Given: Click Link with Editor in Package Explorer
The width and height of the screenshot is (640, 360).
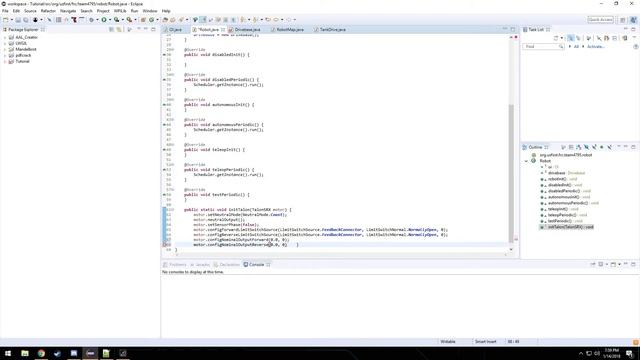Looking at the screenshot, I should tap(119, 29).
